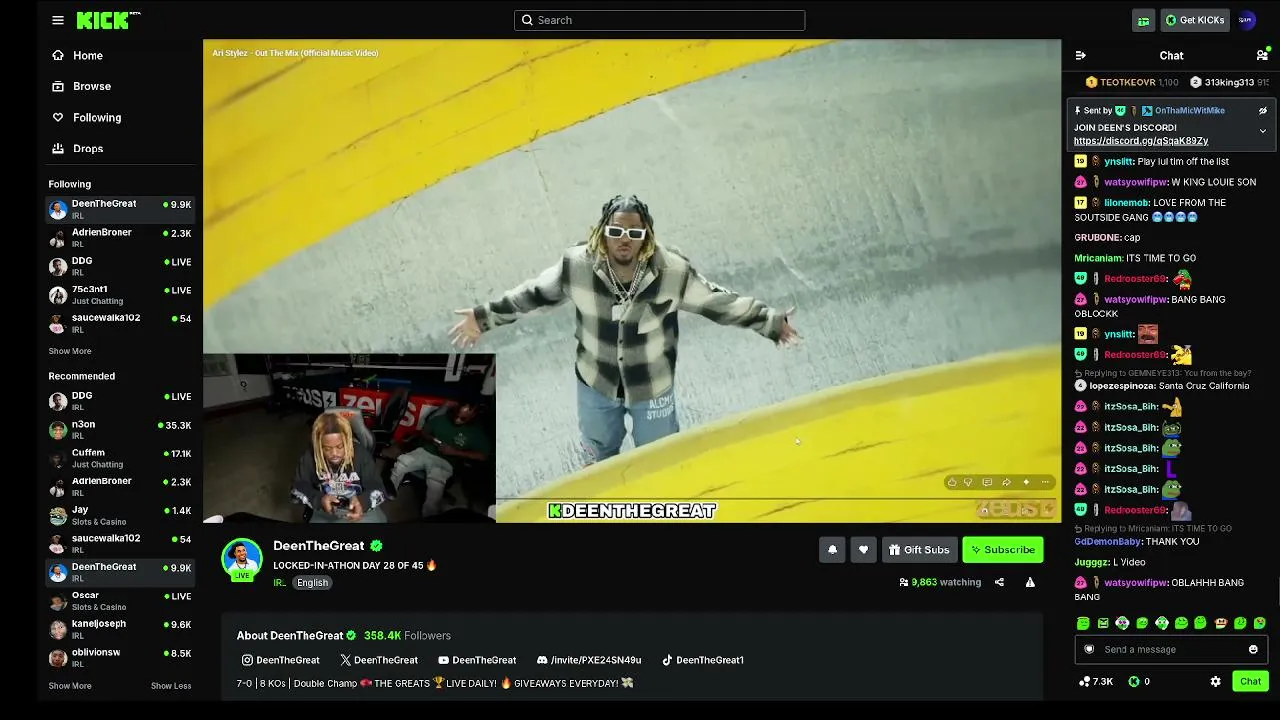Viewport: 1280px width, 720px height.
Task: Click the green Chat send button
Action: (1251, 682)
